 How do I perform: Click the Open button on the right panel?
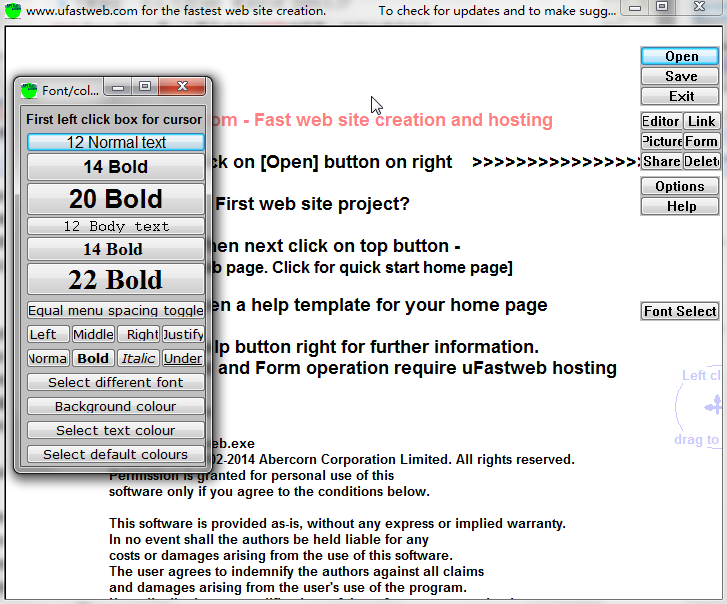click(680, 56)
